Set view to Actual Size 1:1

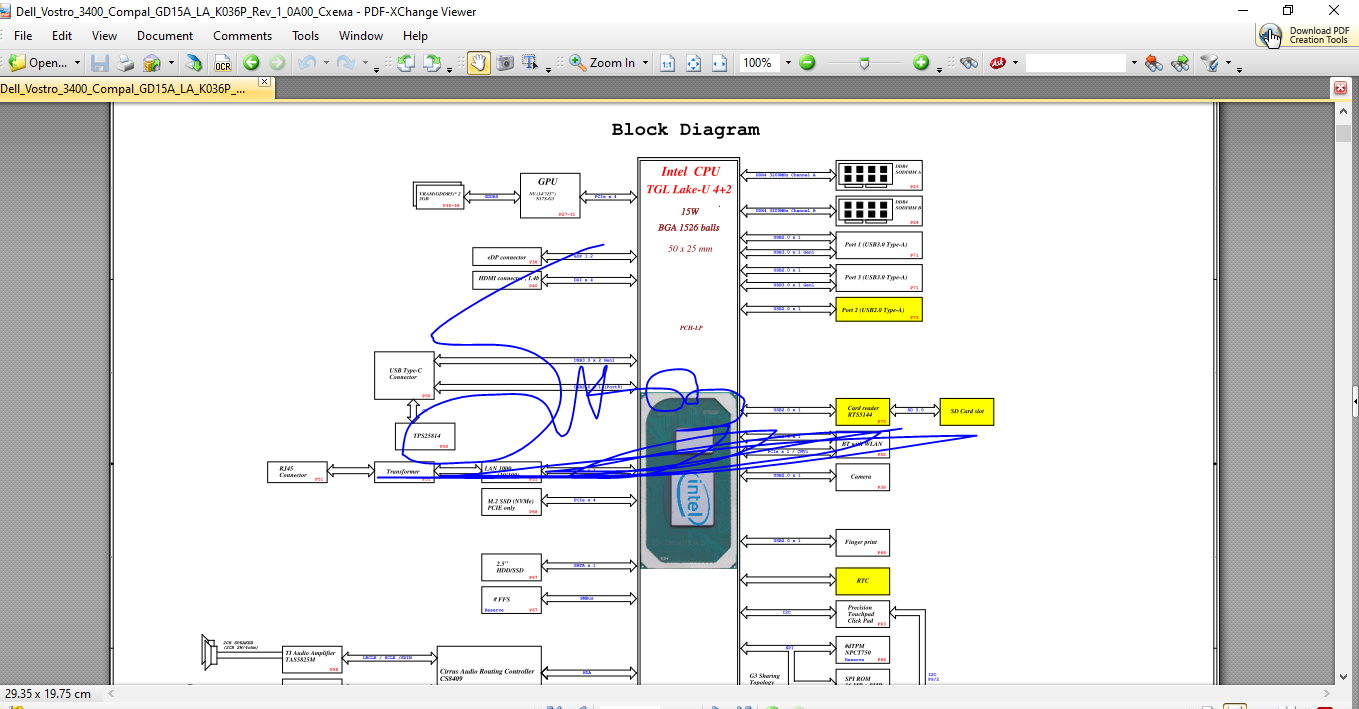[667, 63]
